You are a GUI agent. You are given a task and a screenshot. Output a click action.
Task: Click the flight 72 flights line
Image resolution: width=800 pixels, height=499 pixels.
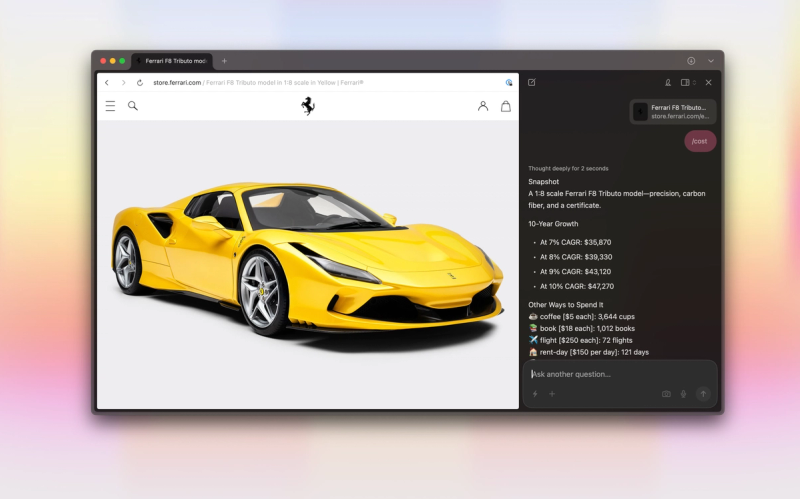click(x=581, y=340)
